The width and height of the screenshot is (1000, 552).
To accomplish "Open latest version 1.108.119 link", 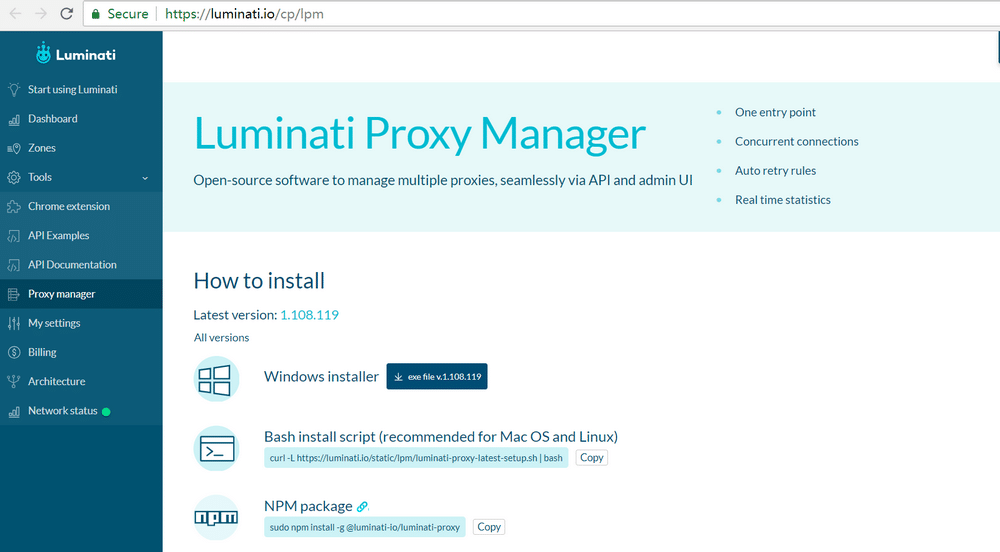I will 309,315.
